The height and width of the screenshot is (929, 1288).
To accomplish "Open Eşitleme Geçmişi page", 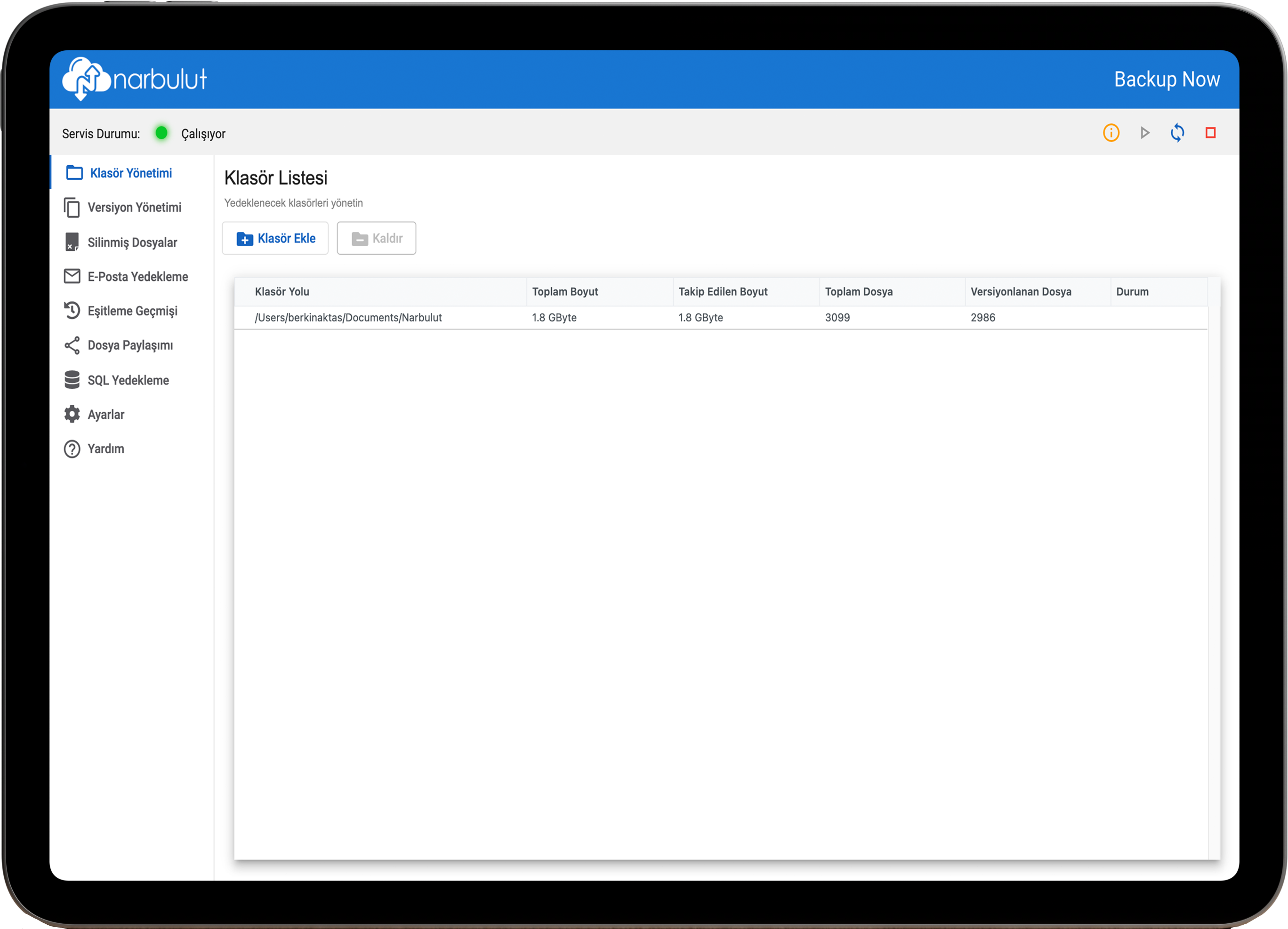I will pyautogui.click(x=132, y=311).
